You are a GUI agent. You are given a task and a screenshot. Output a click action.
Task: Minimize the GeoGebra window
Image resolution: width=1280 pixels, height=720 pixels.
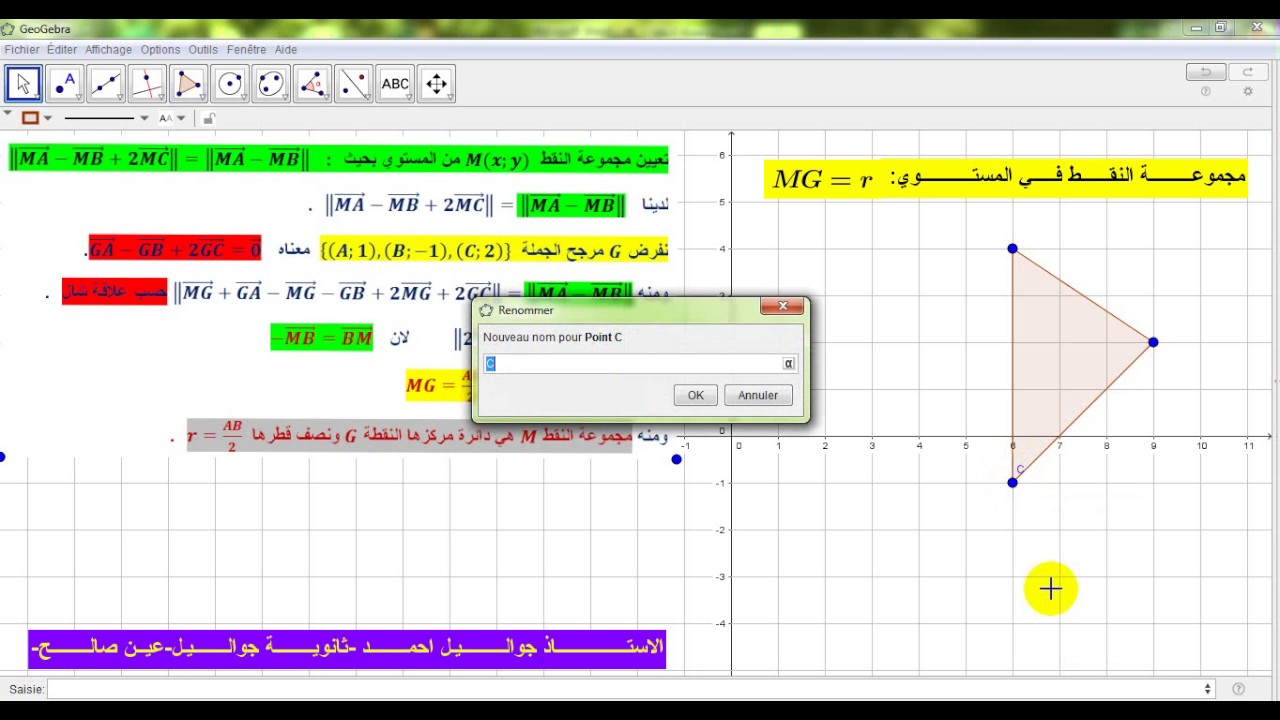click(x=1196, y=27)
